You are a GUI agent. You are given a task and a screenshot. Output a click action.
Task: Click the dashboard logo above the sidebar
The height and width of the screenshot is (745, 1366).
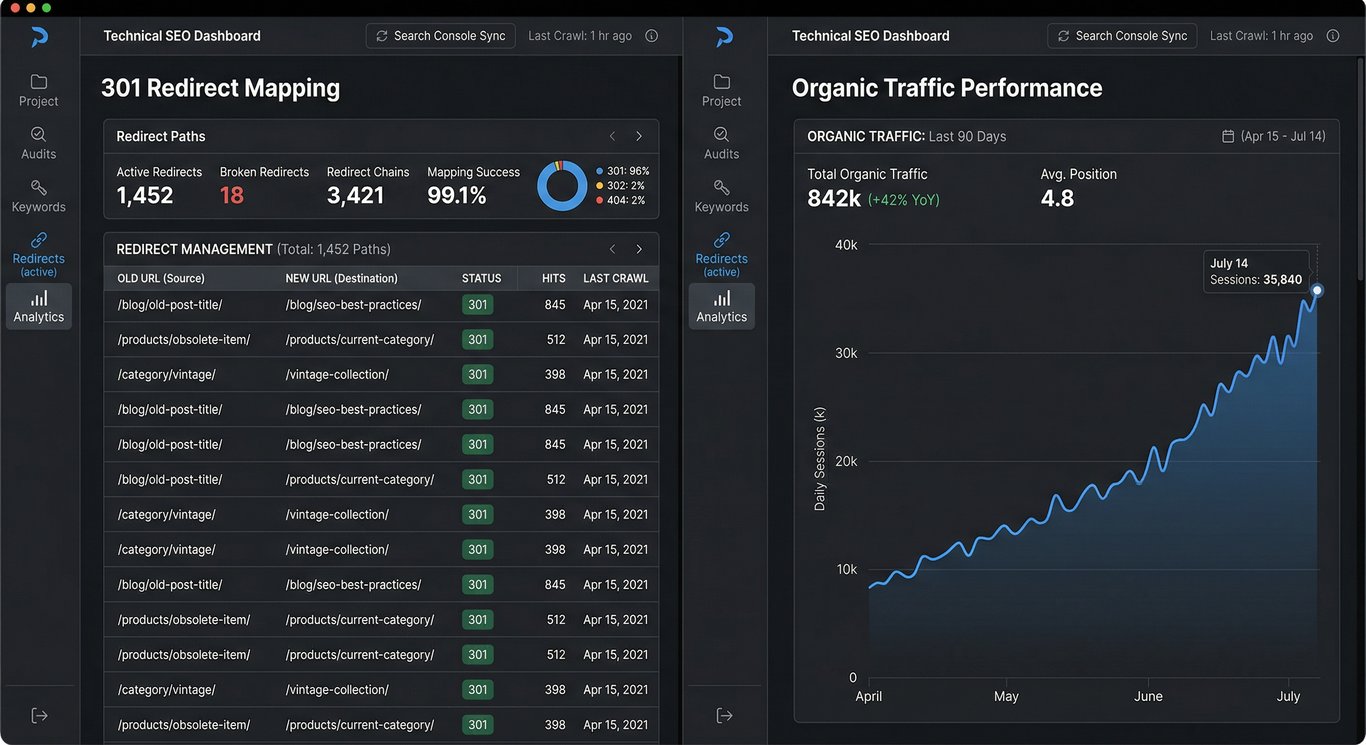tap(38, 36)
